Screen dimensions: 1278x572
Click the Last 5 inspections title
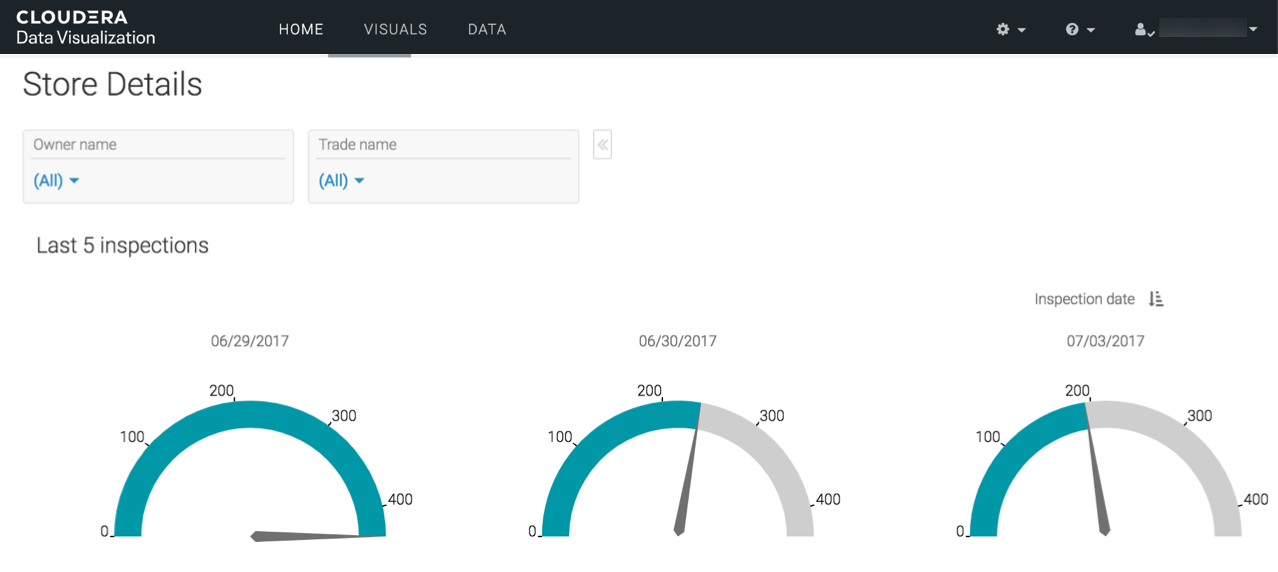coord(122,246)
